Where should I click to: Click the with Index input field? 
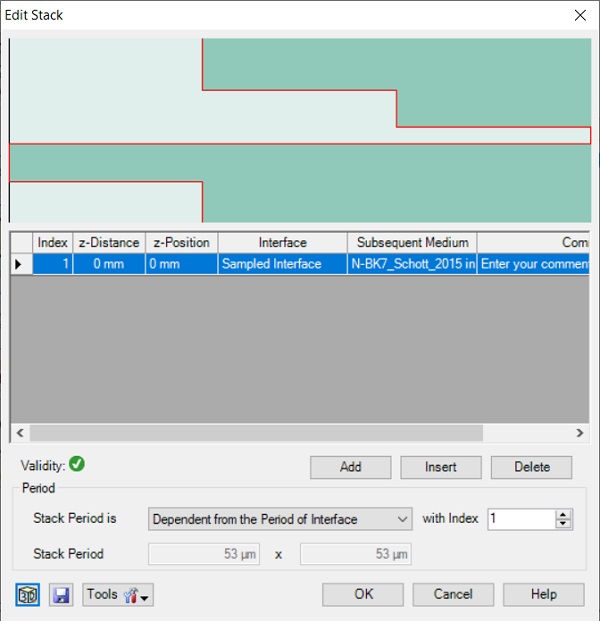point(521,519)
